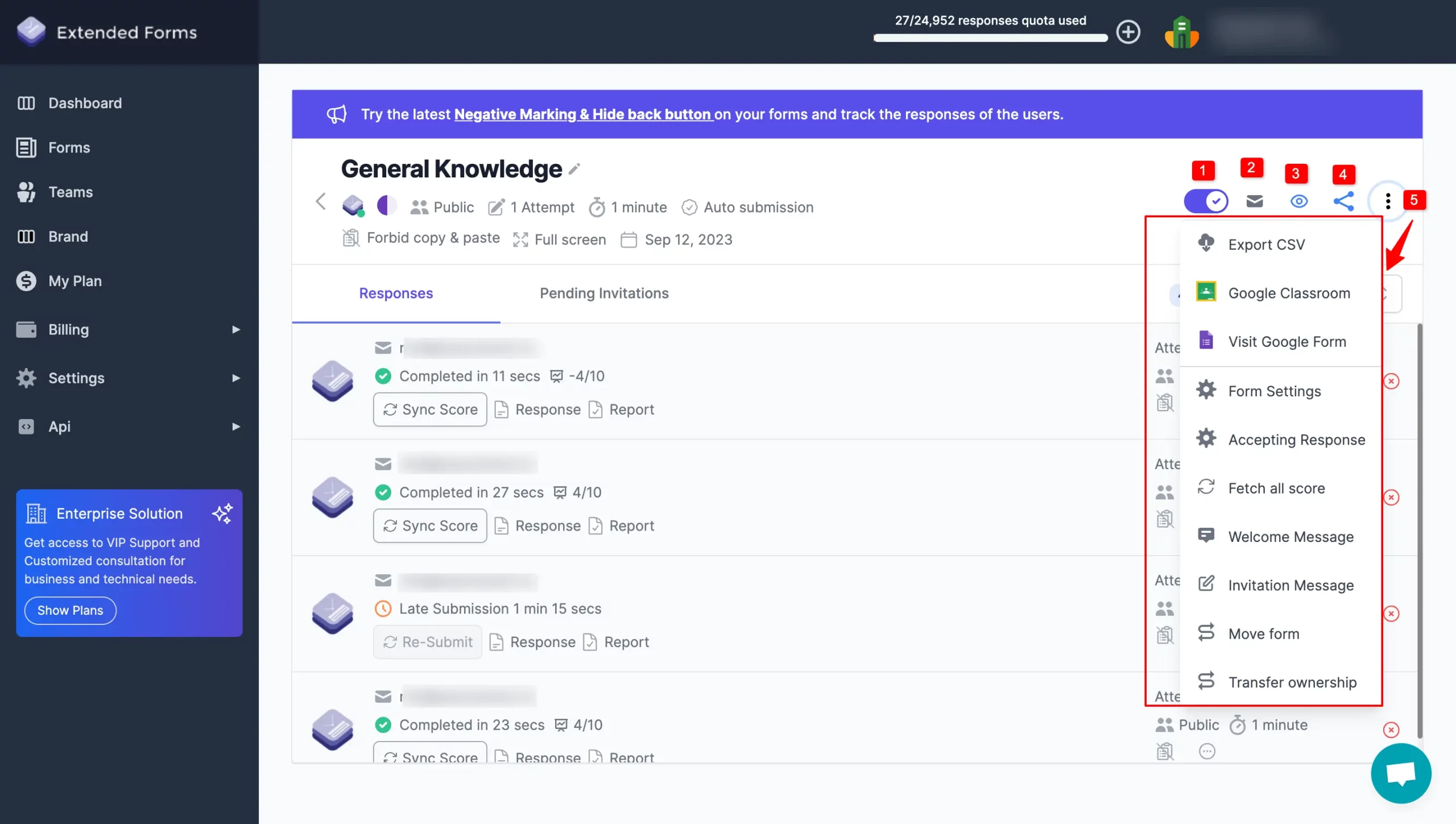Viewport: 1456px width, 824px height.
Task: Click the share form icon
Action: (1343, 201)
